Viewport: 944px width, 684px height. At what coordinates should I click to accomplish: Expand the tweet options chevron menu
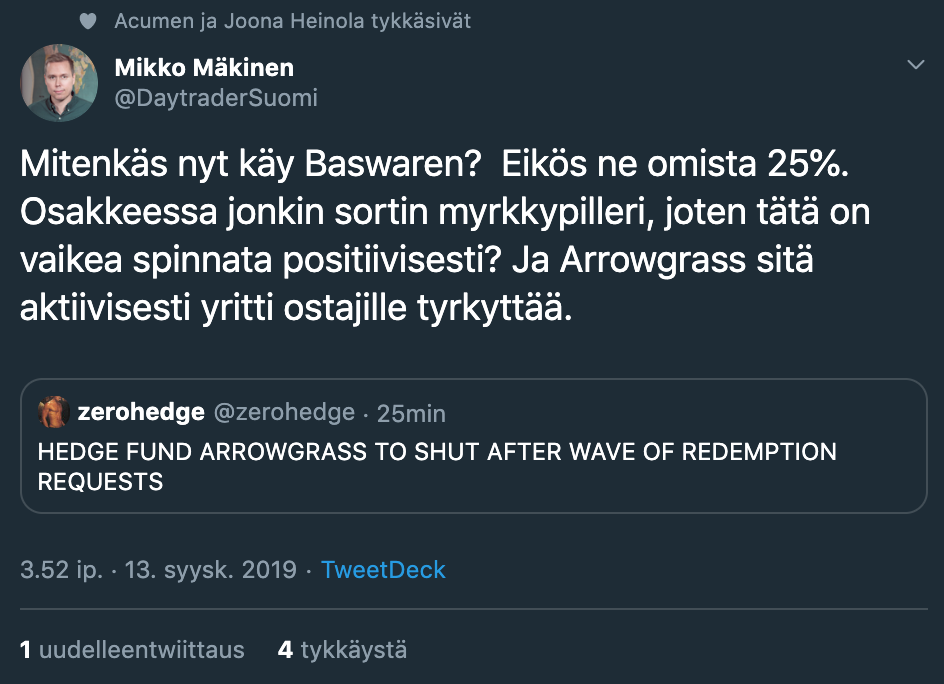coord(915,65)
